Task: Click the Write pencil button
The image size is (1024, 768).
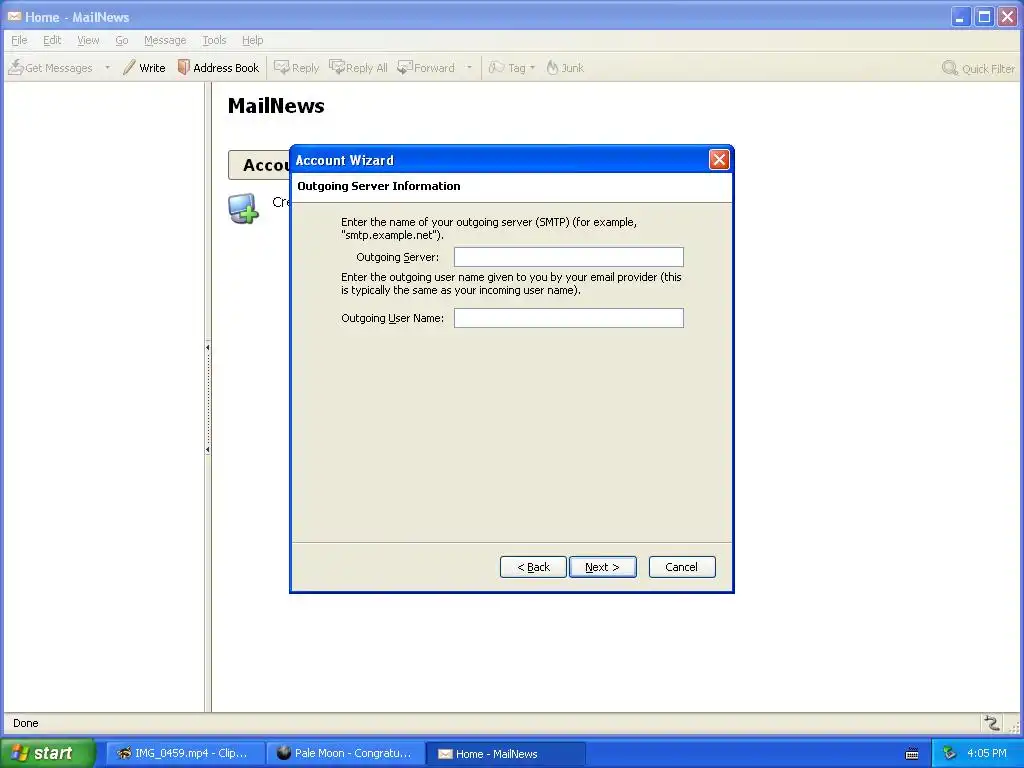Action: pyautogui.click(x=144, y=67)
